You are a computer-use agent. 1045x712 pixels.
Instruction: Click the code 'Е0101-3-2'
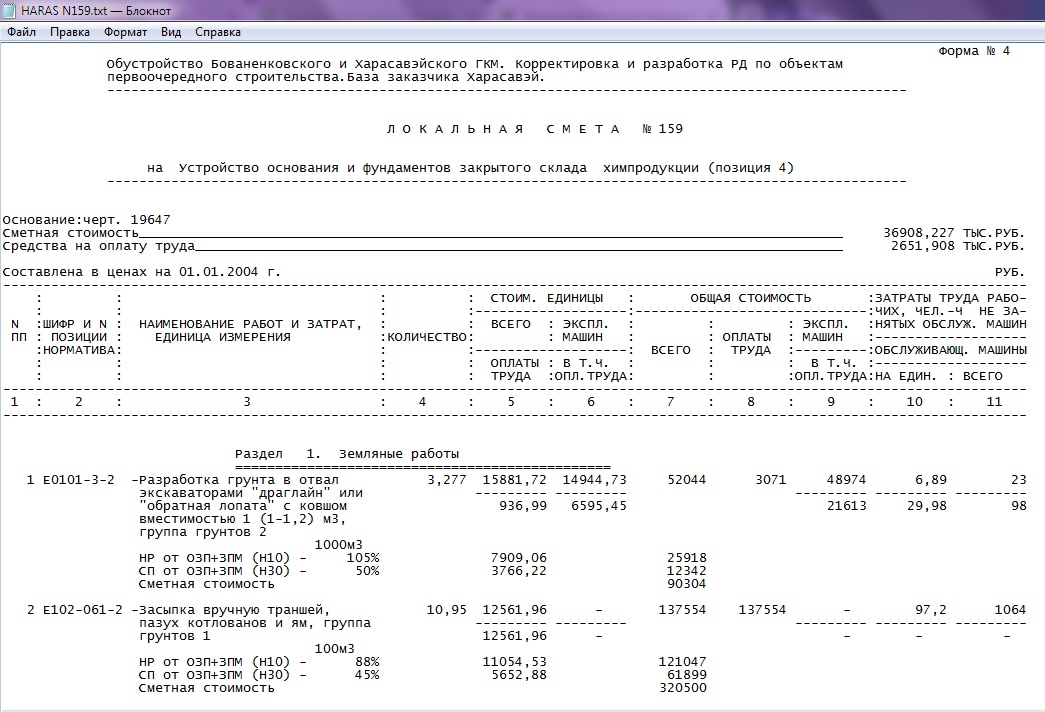pos(79,480)
